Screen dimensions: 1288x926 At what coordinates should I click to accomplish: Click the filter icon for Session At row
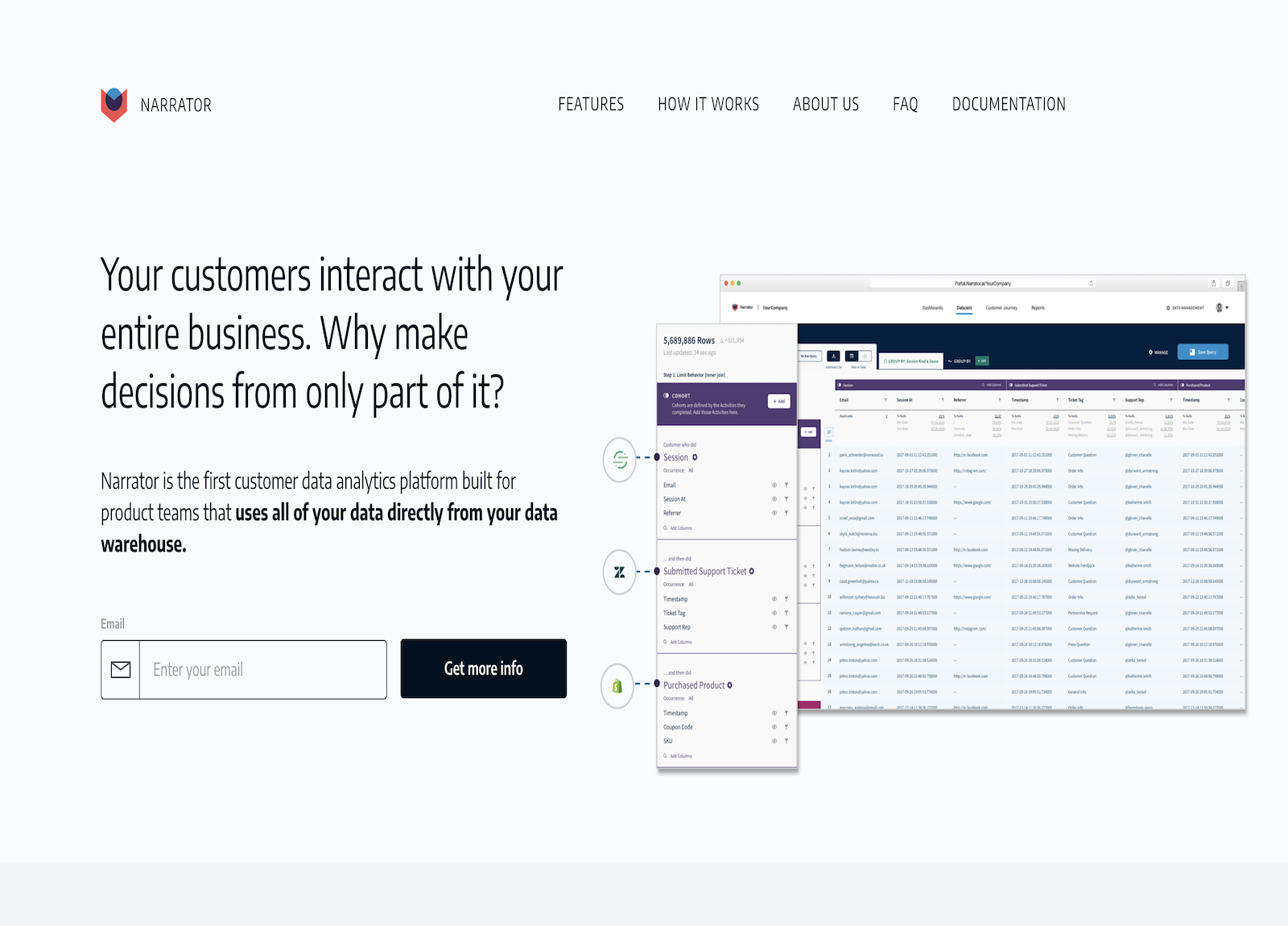[786, 499]
